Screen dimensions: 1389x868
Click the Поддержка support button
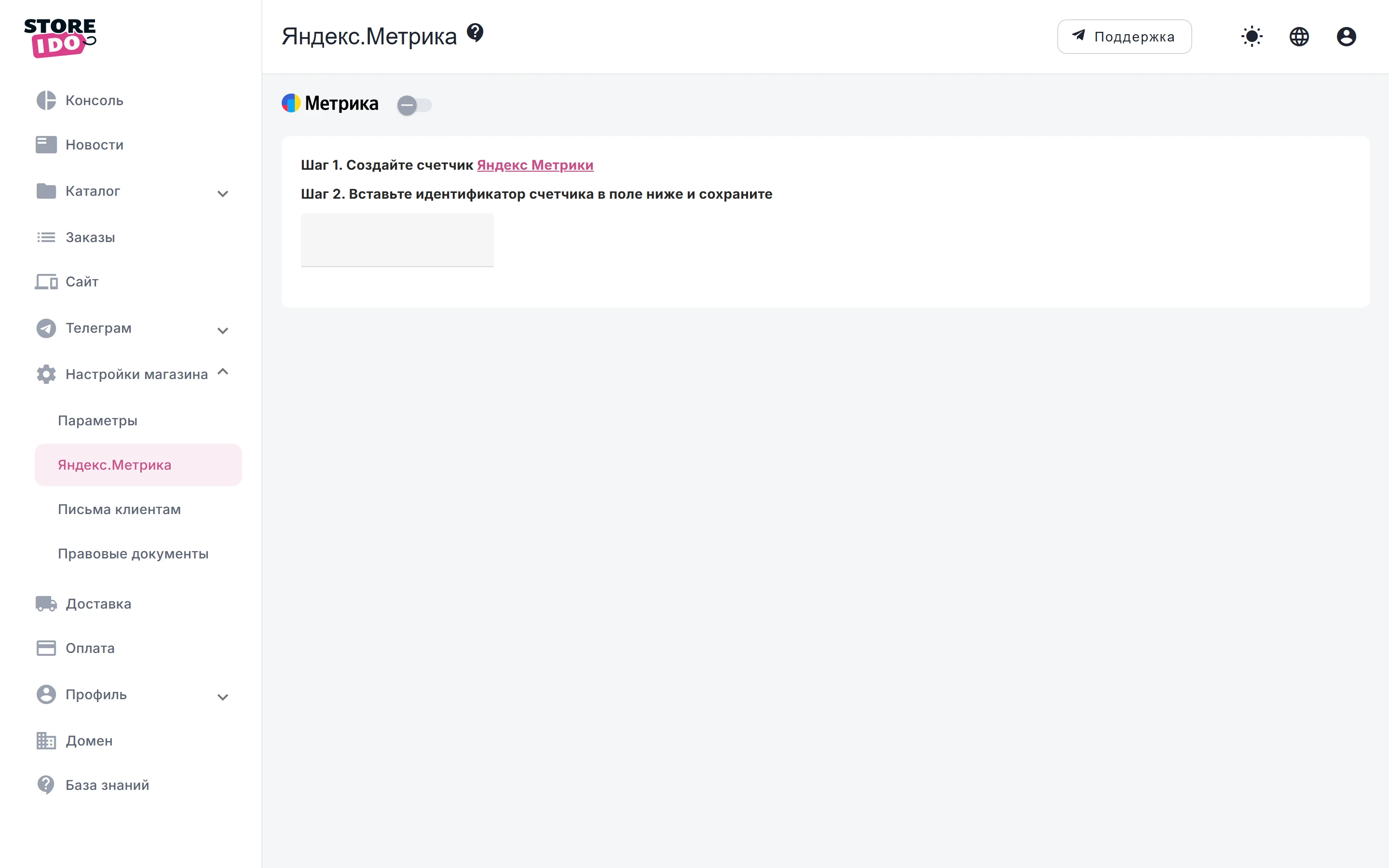pos(1124,37)
